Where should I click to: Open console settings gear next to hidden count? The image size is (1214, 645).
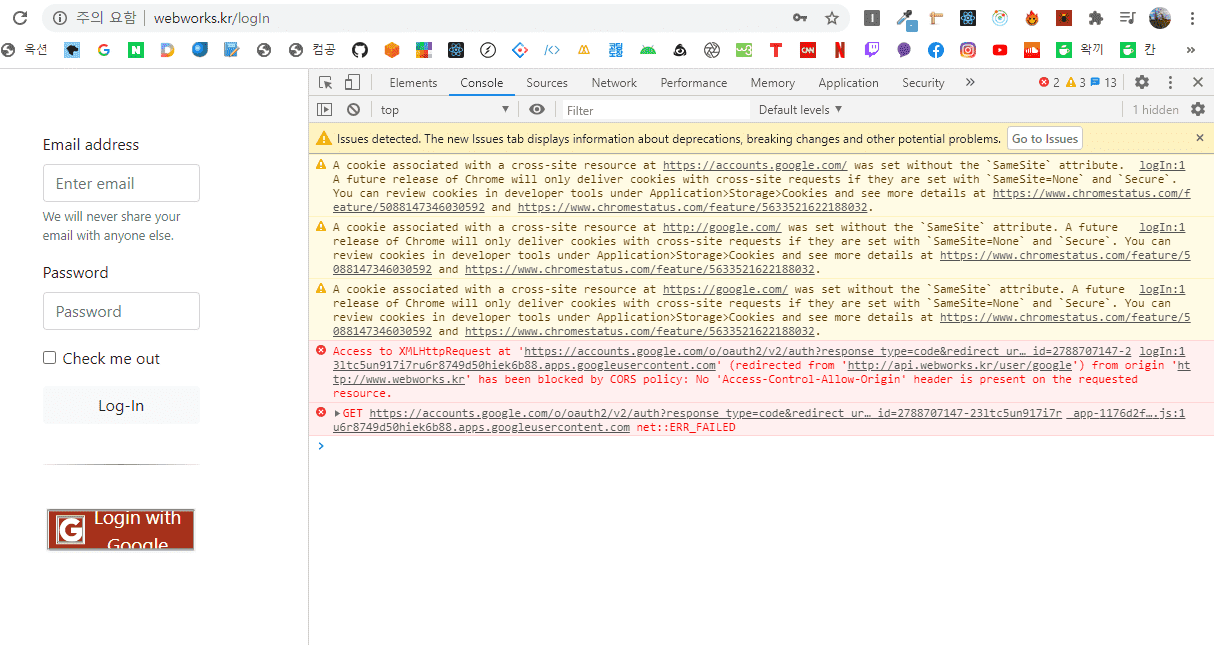coord(1198,110)
